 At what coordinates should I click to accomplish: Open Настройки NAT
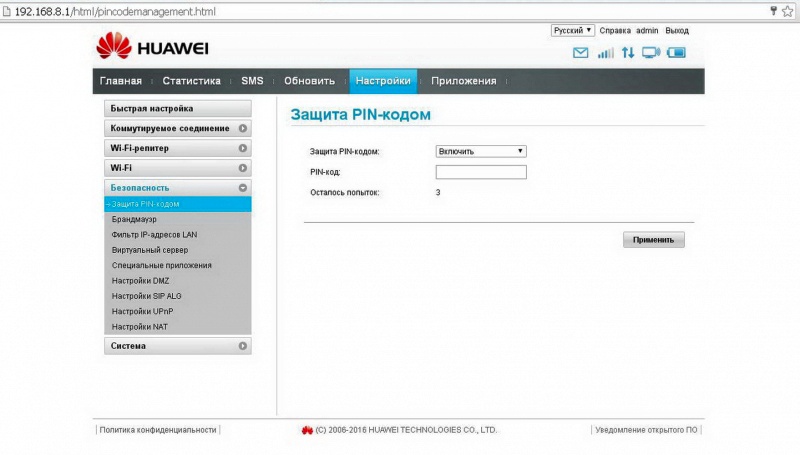pos(139,326)
